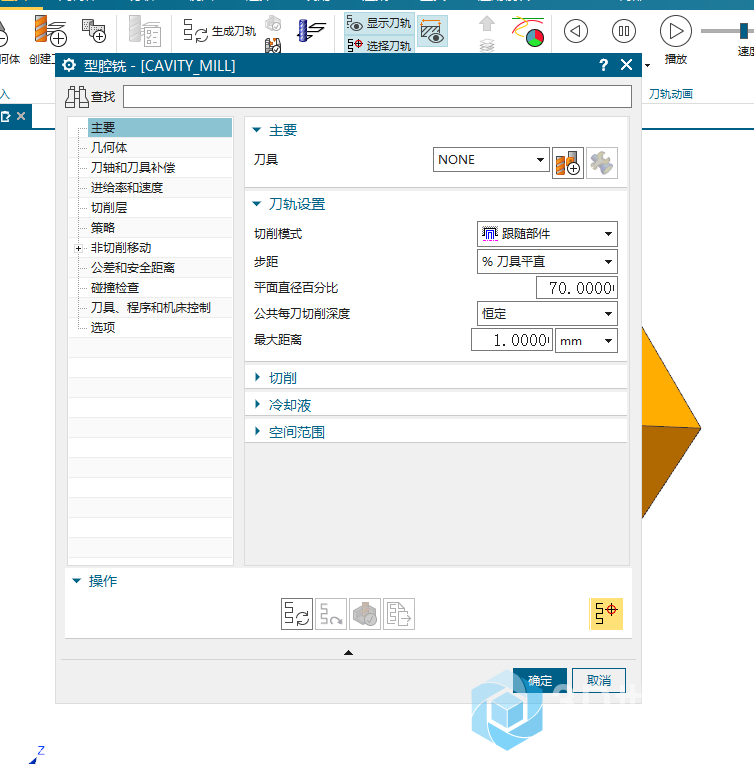Viewport: 754px width, 764px height.
Task: Open the 刀具 NONE dropdown
Action: [x=491, y=159]
